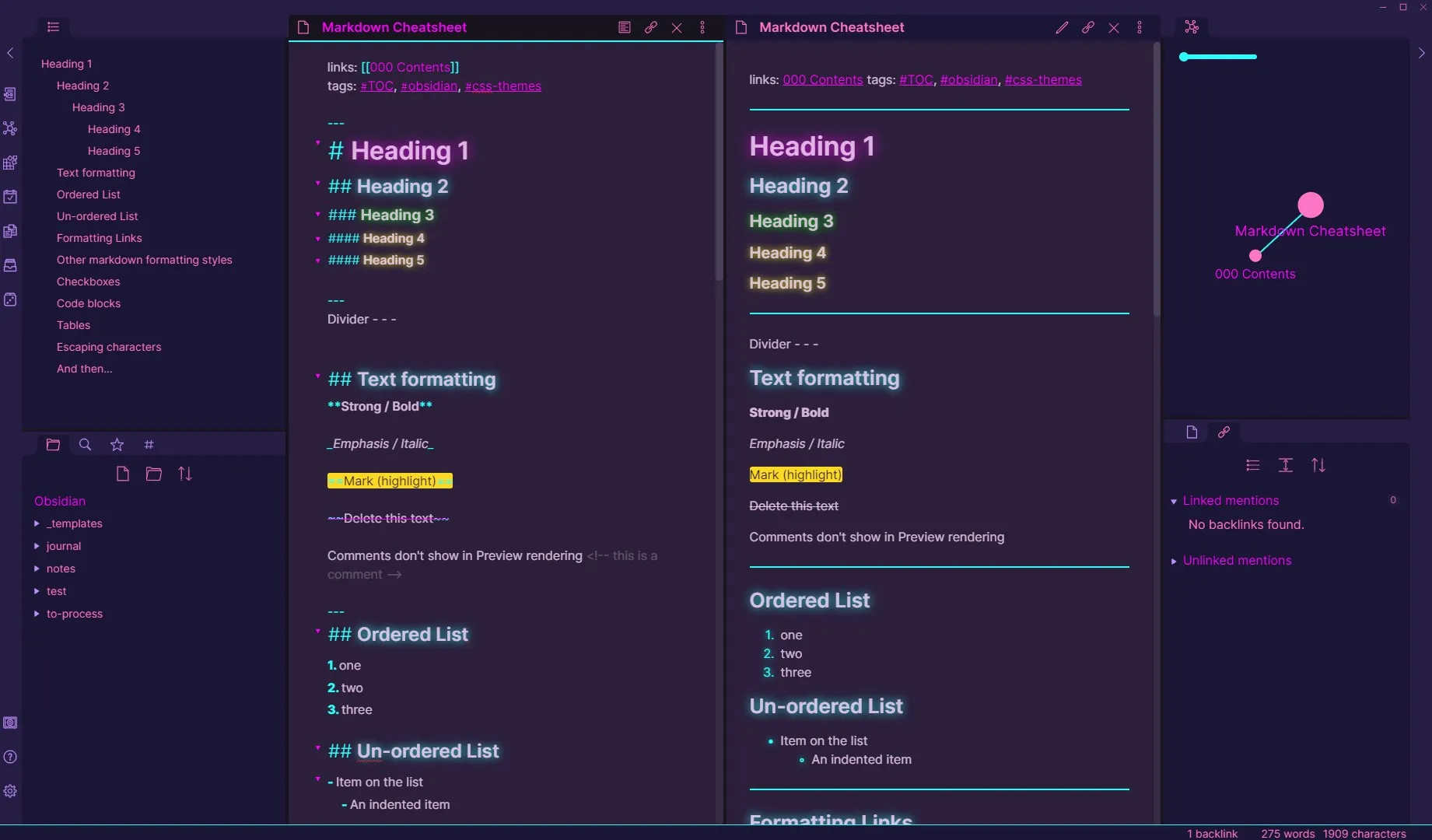
Task: Open starred notes tab
Action: (117, 444)
